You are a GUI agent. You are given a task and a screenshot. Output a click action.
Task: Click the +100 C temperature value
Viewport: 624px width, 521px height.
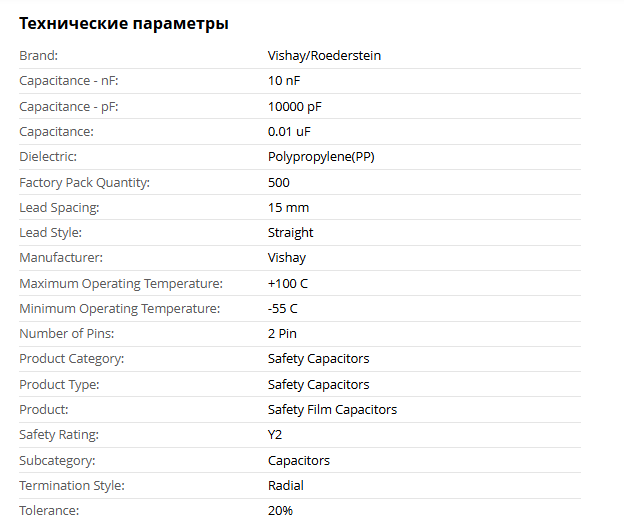click(288, 283)
